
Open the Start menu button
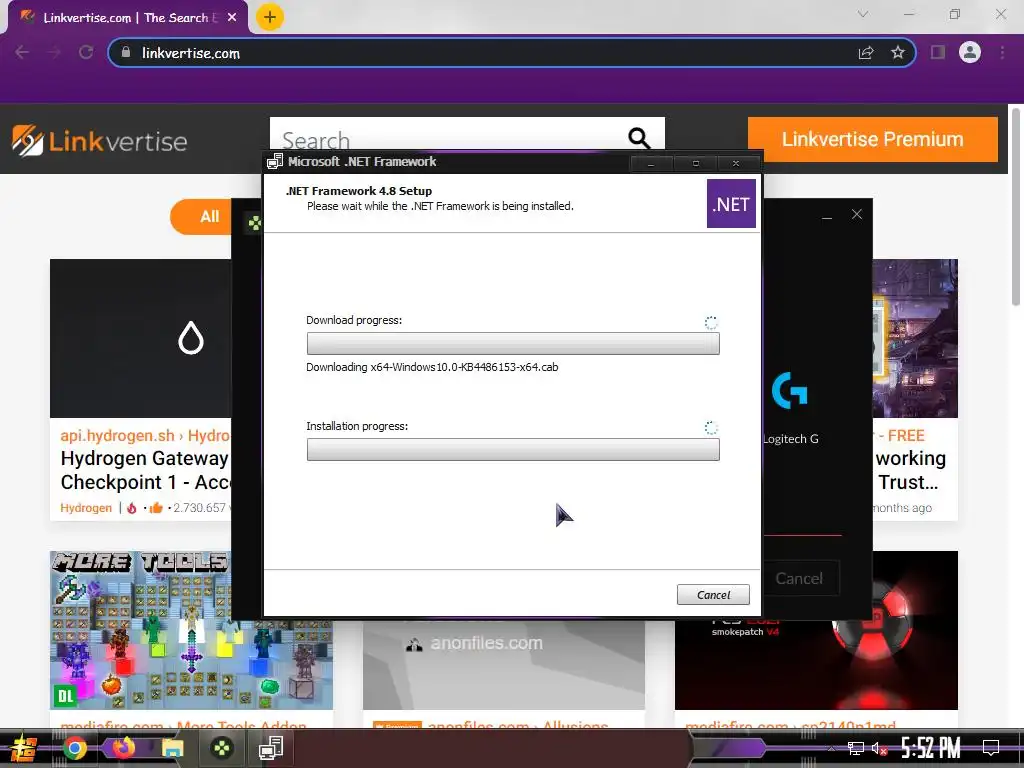(x=24, y=749)
